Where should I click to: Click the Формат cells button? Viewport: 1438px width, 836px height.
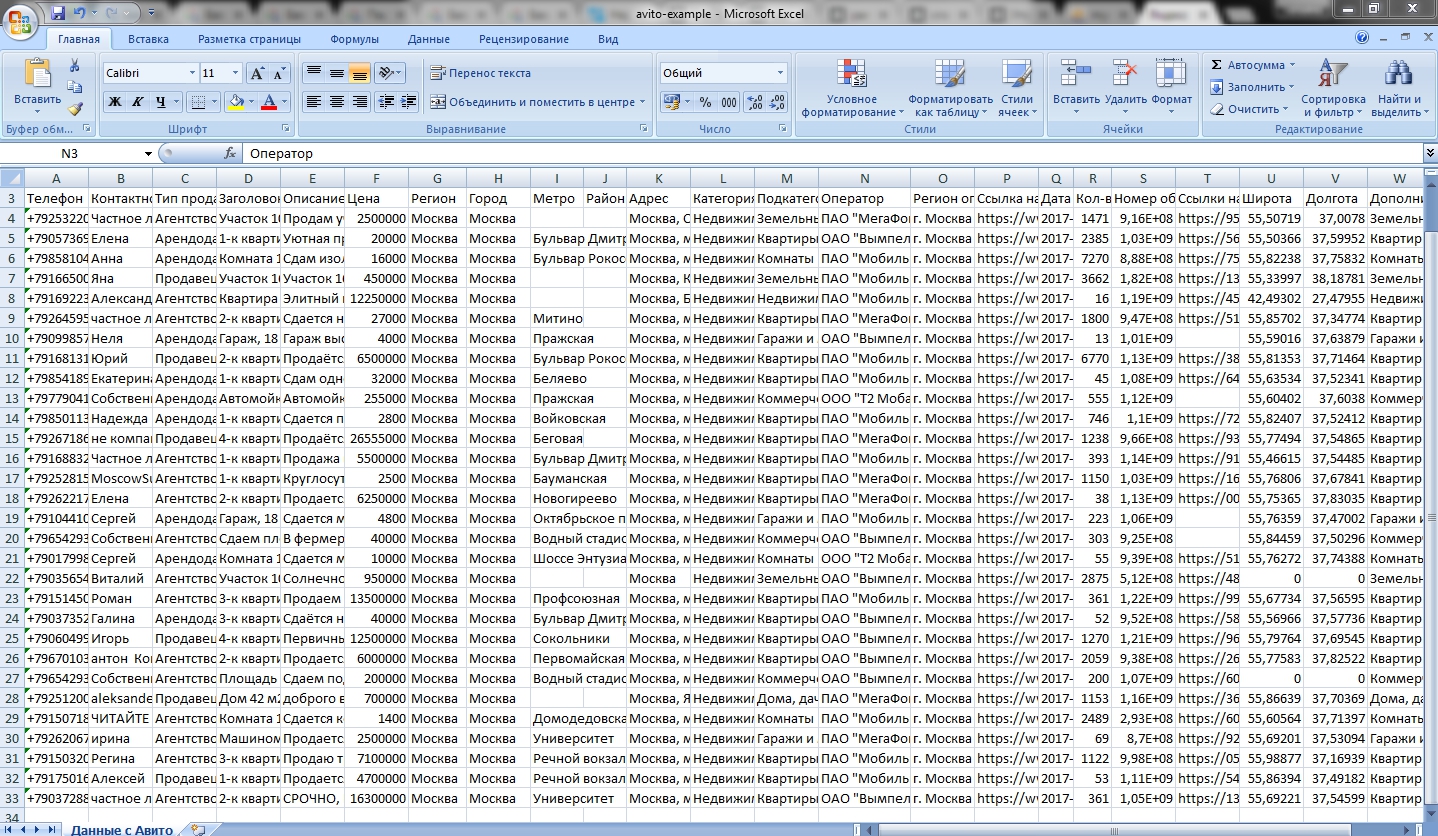1171,86
